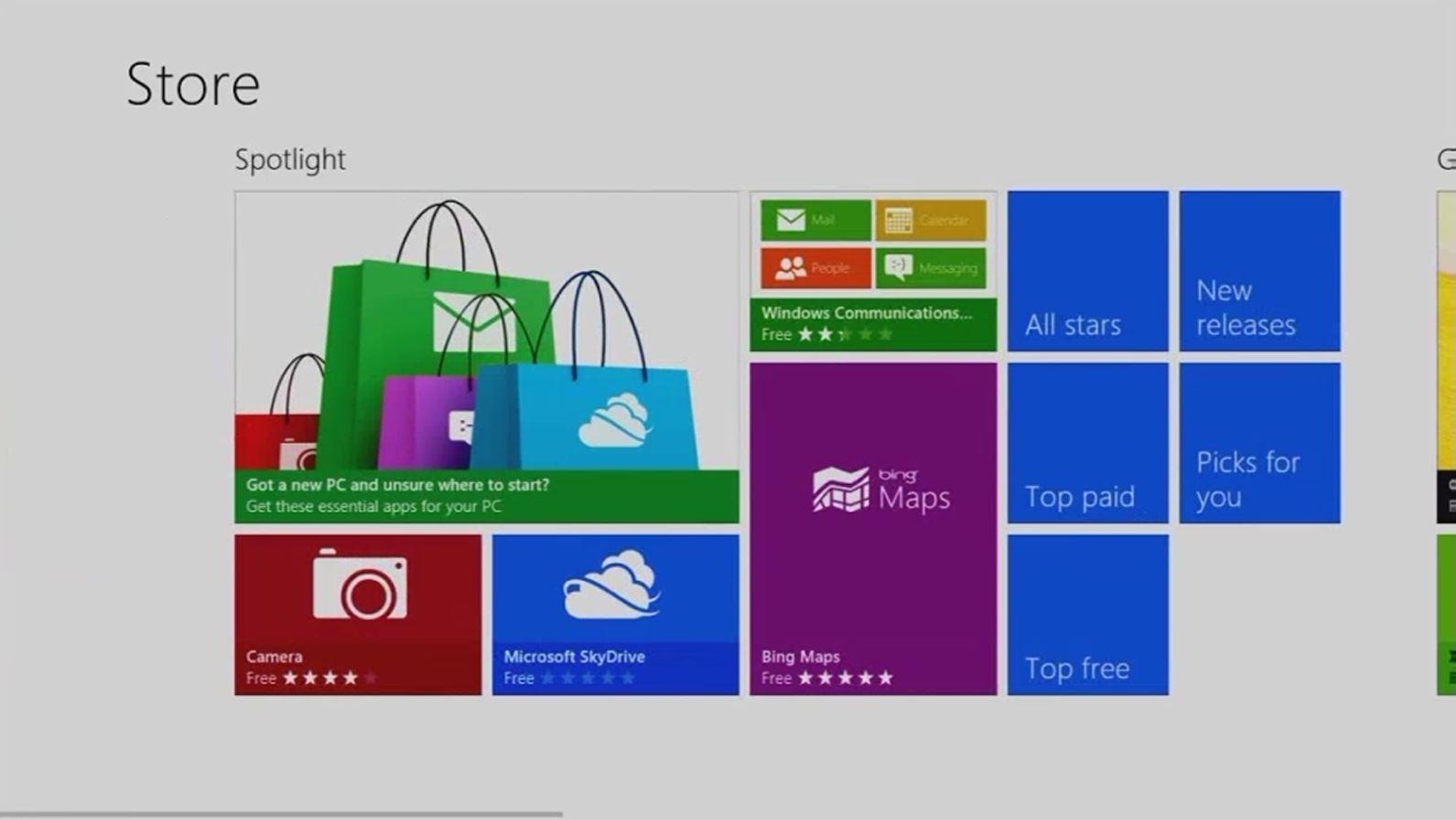The width and height of the screenshot is (1456, 819).
Task: Open the Microsoft SkyDrive cloud icon tile
Action: 615,615
